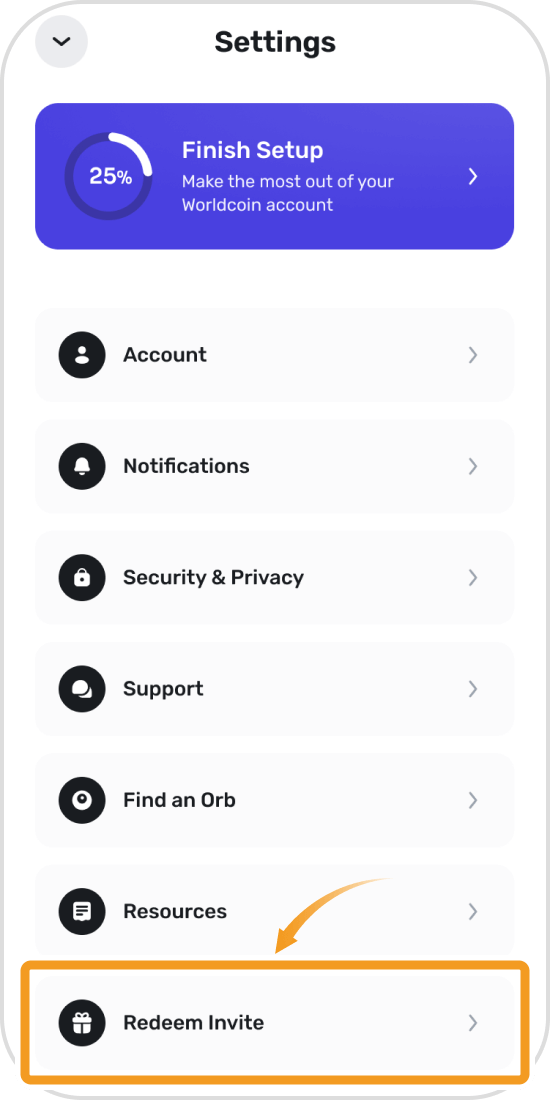550x1100 pixels.
Task: Collapse settings with the down-chevron button
Action: tap(62, 41)
